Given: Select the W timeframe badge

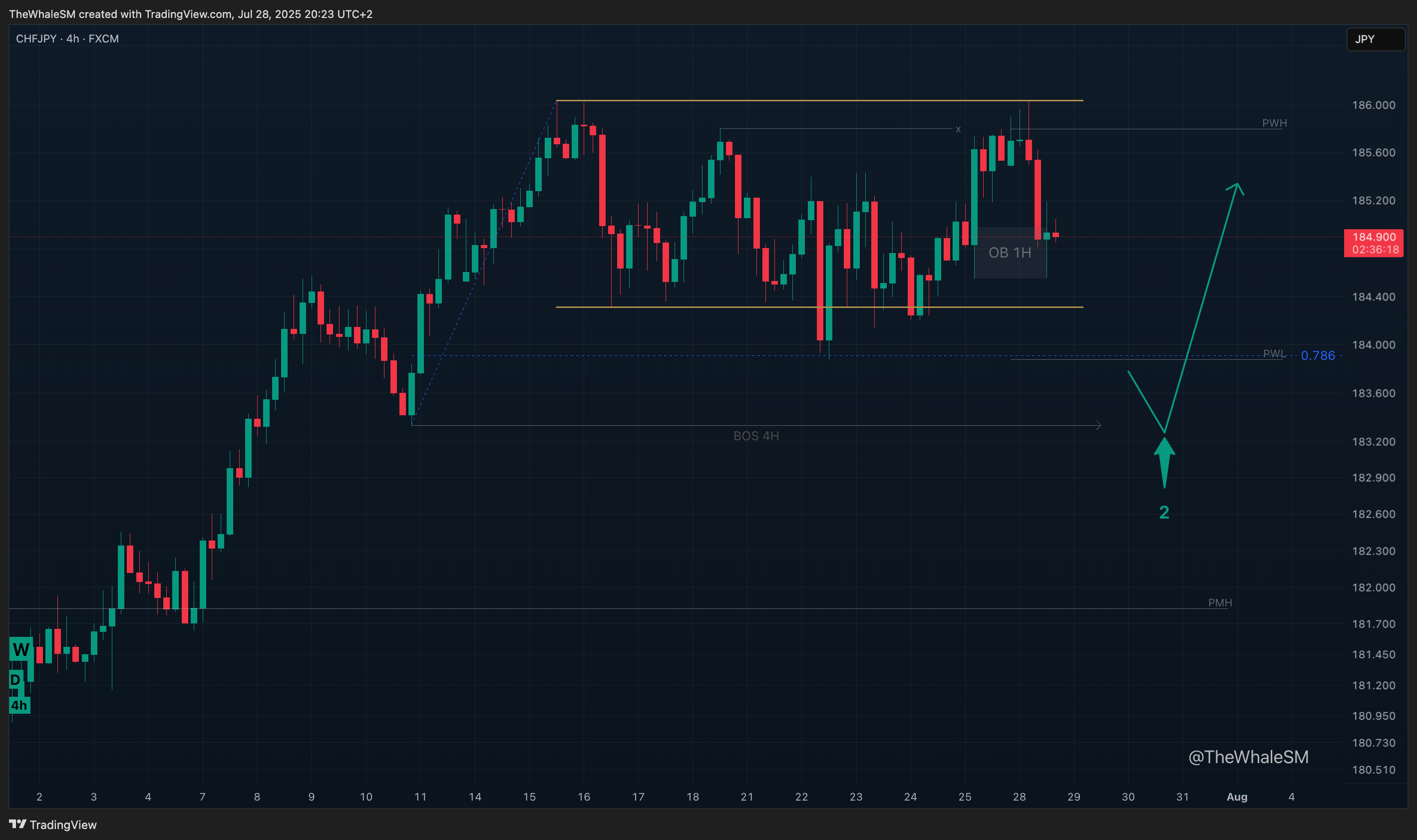Looking at the screenshot, I should (21, 649).
